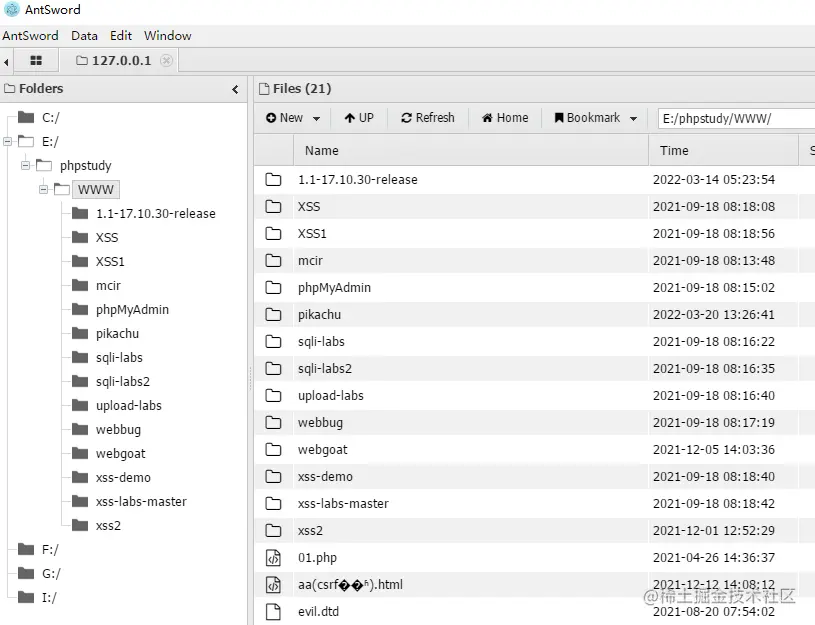Click folder icon of webgoat in file list

pos(273,450)
